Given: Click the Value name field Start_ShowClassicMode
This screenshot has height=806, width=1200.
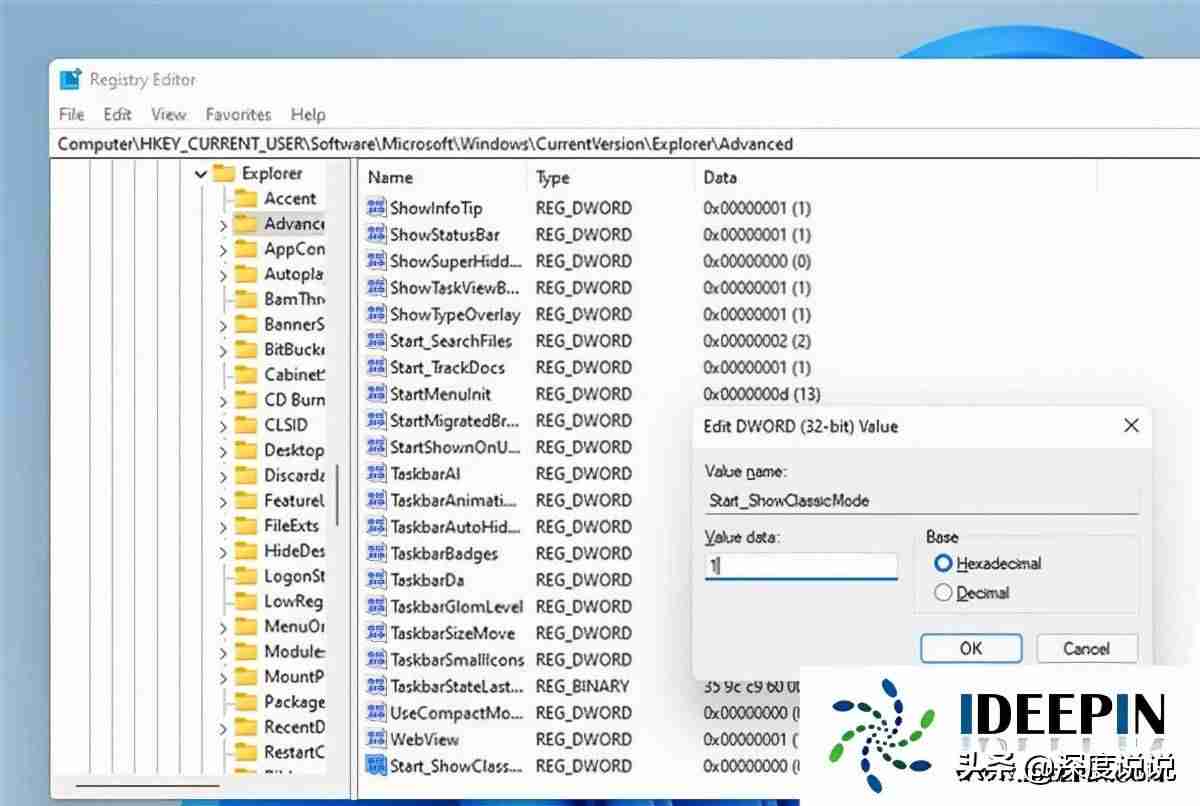Looking at the screenshot, I should tap(921, 500).
